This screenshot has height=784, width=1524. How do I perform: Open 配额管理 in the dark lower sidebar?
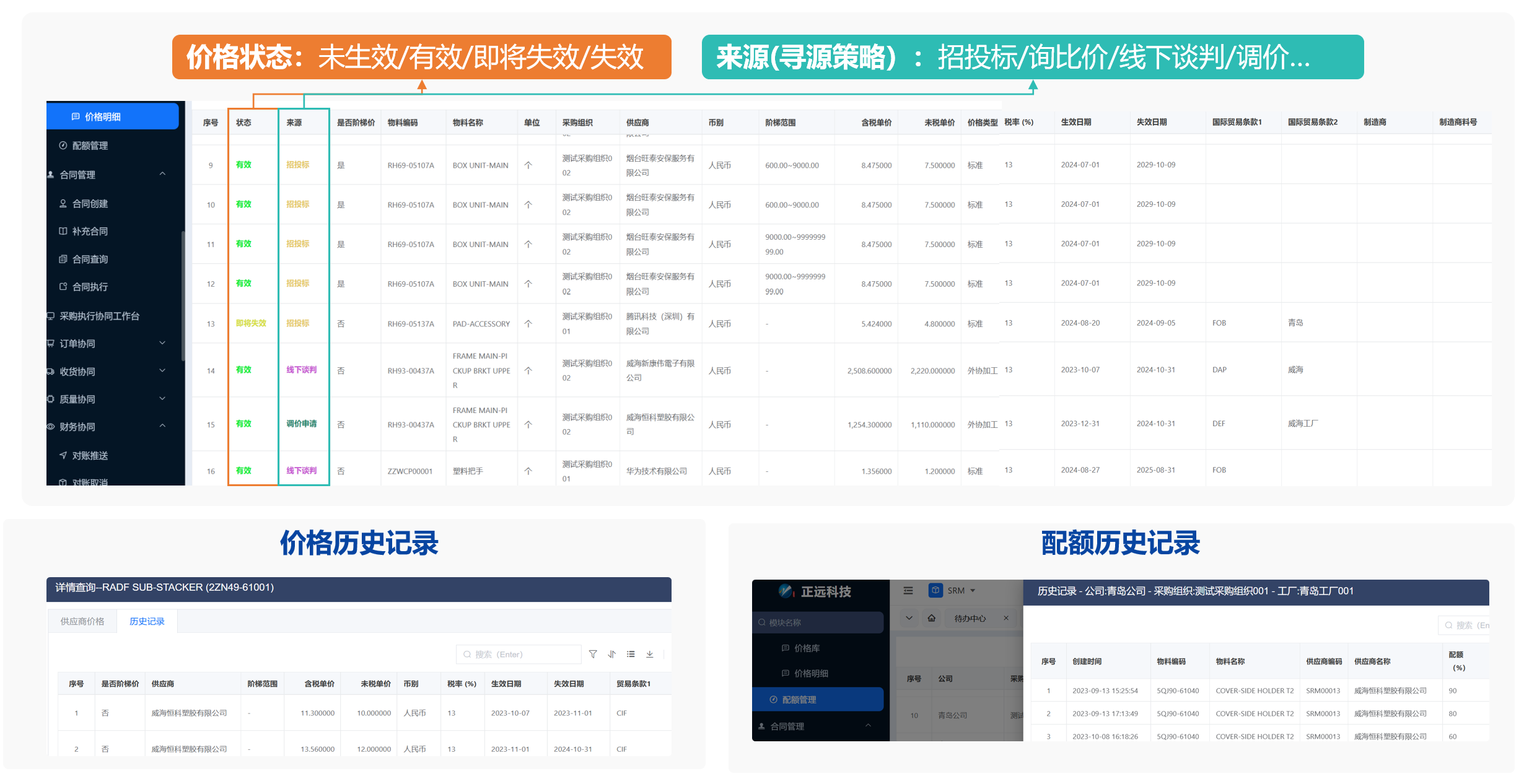click(x=799, y=699)
